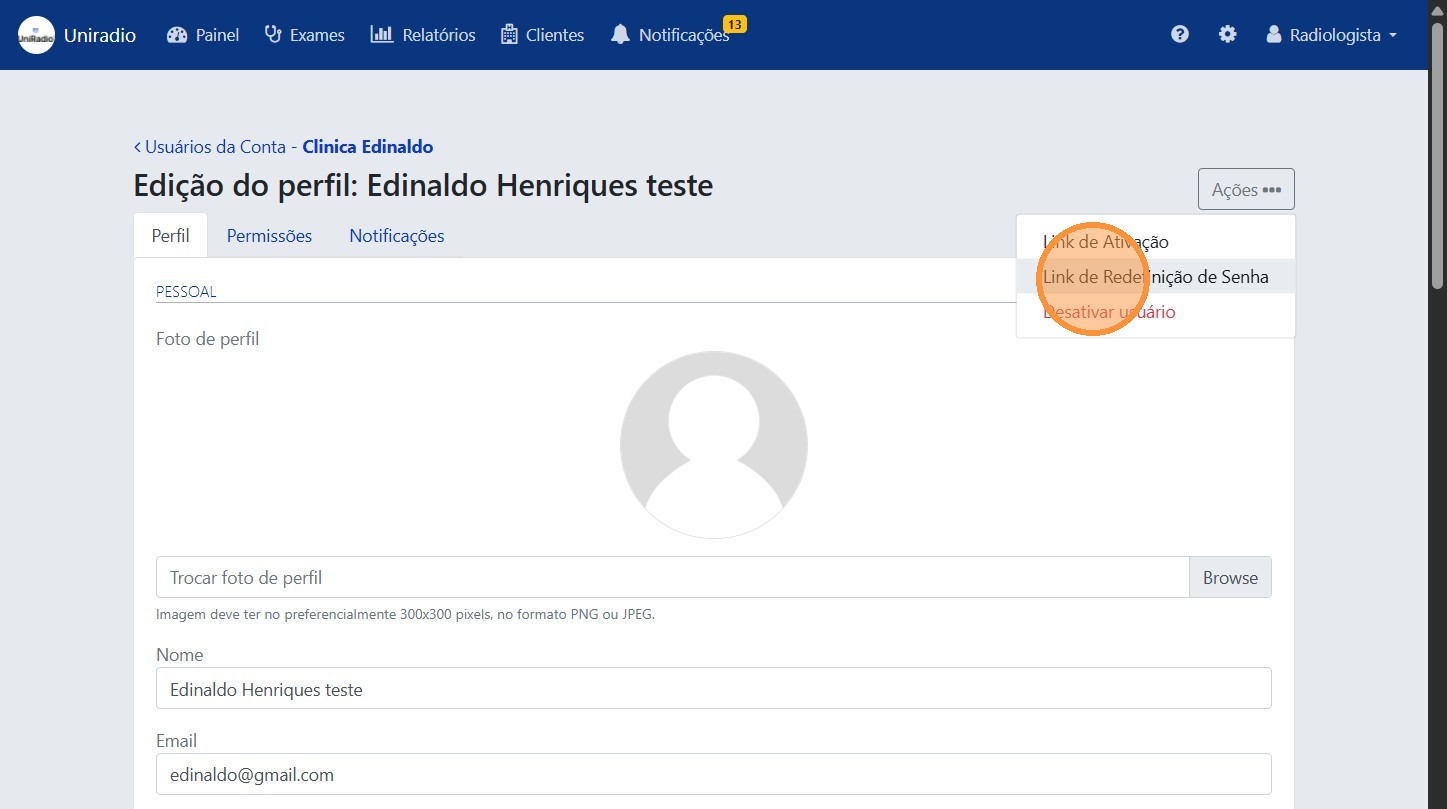Select the Perfil tab

tap(170, 236)
